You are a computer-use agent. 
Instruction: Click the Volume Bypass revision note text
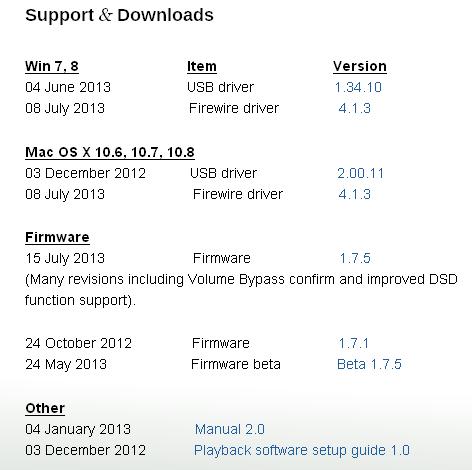(241, 290)
